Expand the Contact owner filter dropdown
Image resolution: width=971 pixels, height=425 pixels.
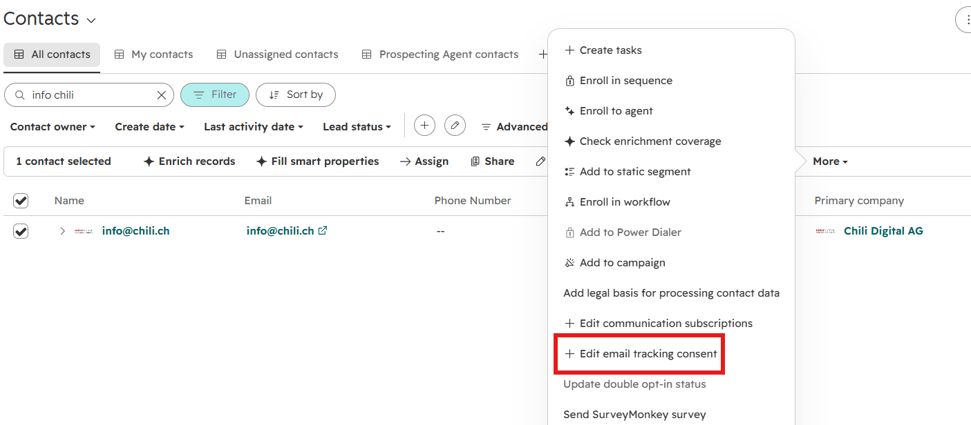point(53,127)
